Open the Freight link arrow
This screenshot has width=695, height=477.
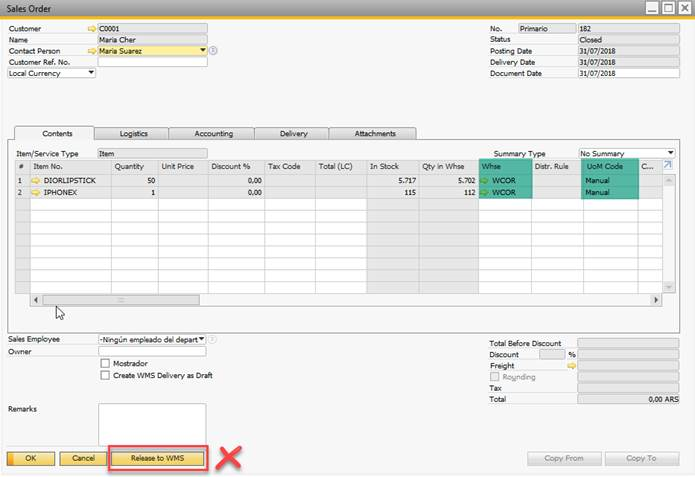572,366
